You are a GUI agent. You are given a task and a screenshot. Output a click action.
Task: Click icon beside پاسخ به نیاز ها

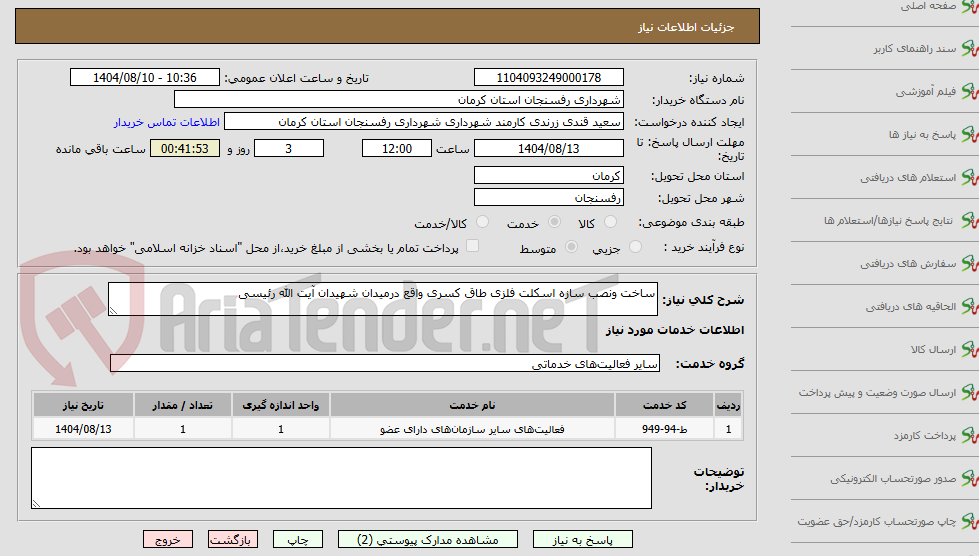[x=970, y=135]
